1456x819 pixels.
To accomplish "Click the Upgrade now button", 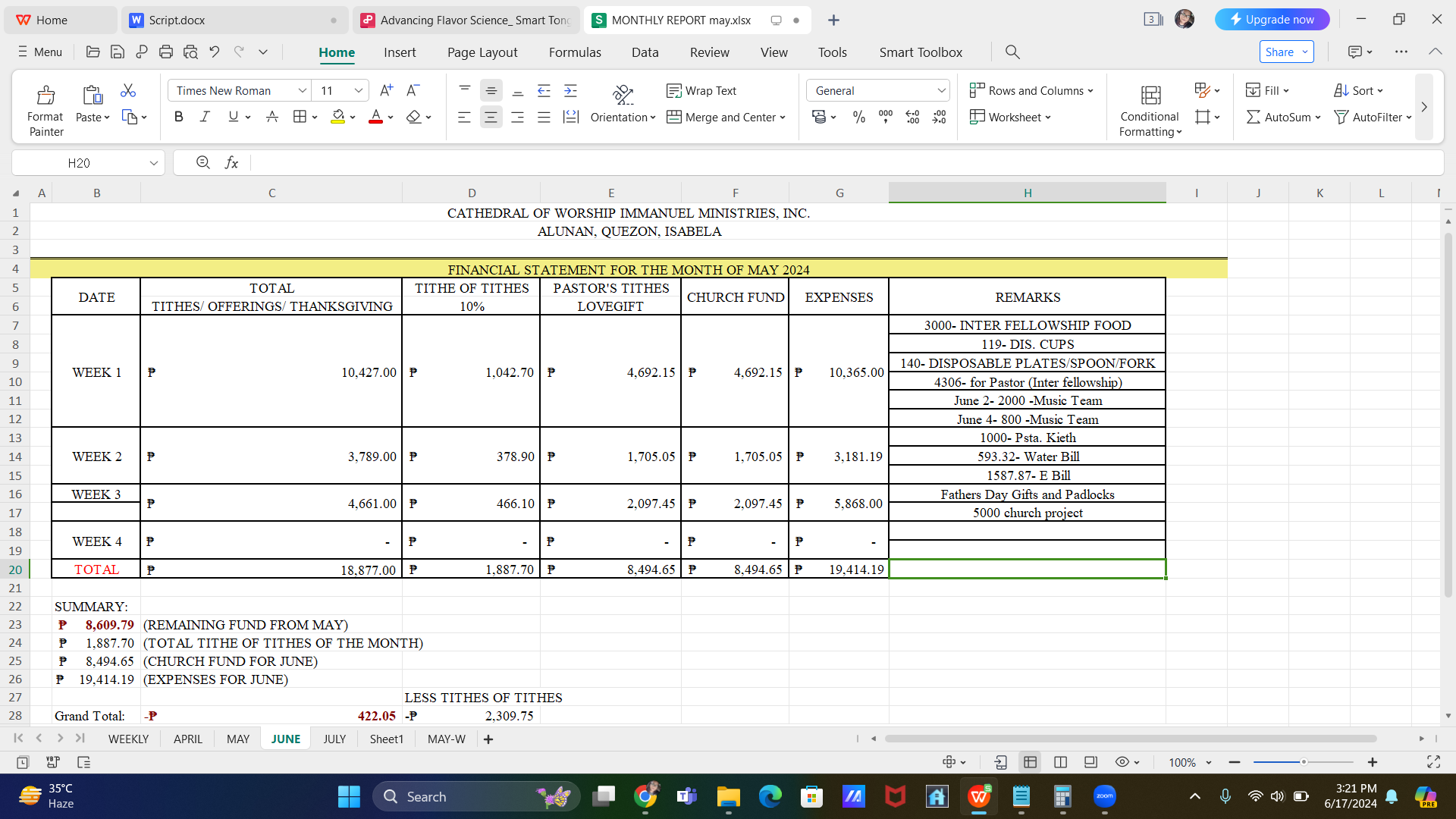I will pyautogui.click(x=1272, y=20).
